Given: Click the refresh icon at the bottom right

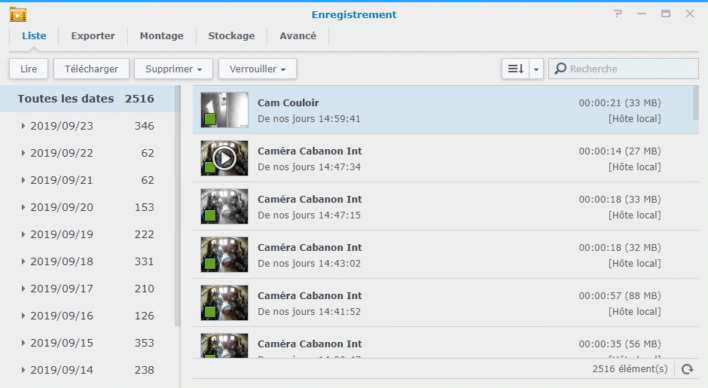Looking at the screenshot, I should click(687, 369).
